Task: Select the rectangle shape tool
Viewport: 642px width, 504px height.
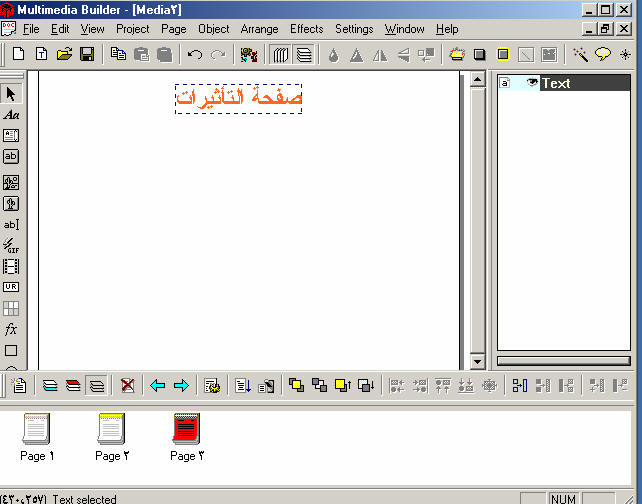Action: pos(11,350)
